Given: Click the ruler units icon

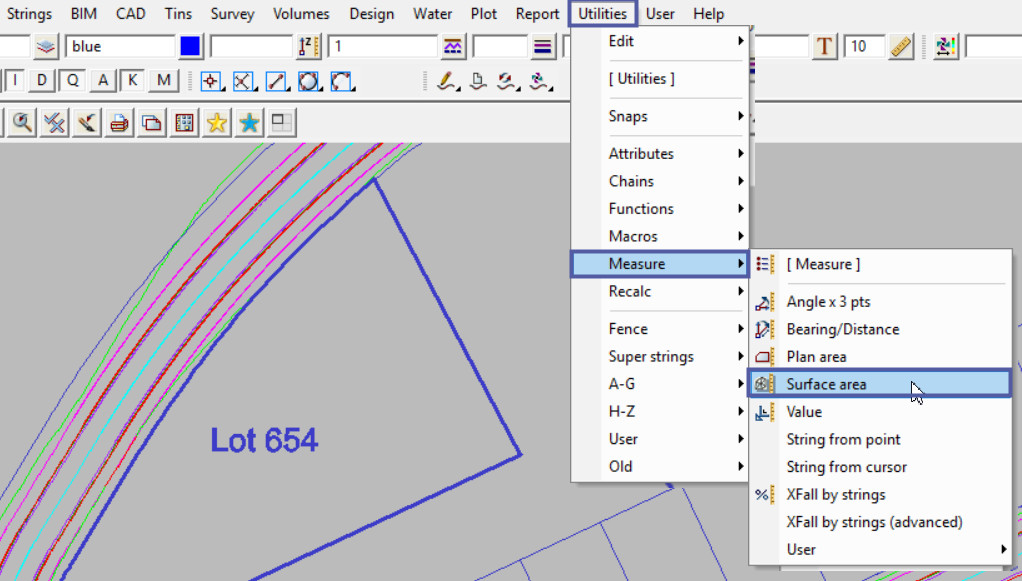Looking at the screenshot, I should tap(901, 46).
